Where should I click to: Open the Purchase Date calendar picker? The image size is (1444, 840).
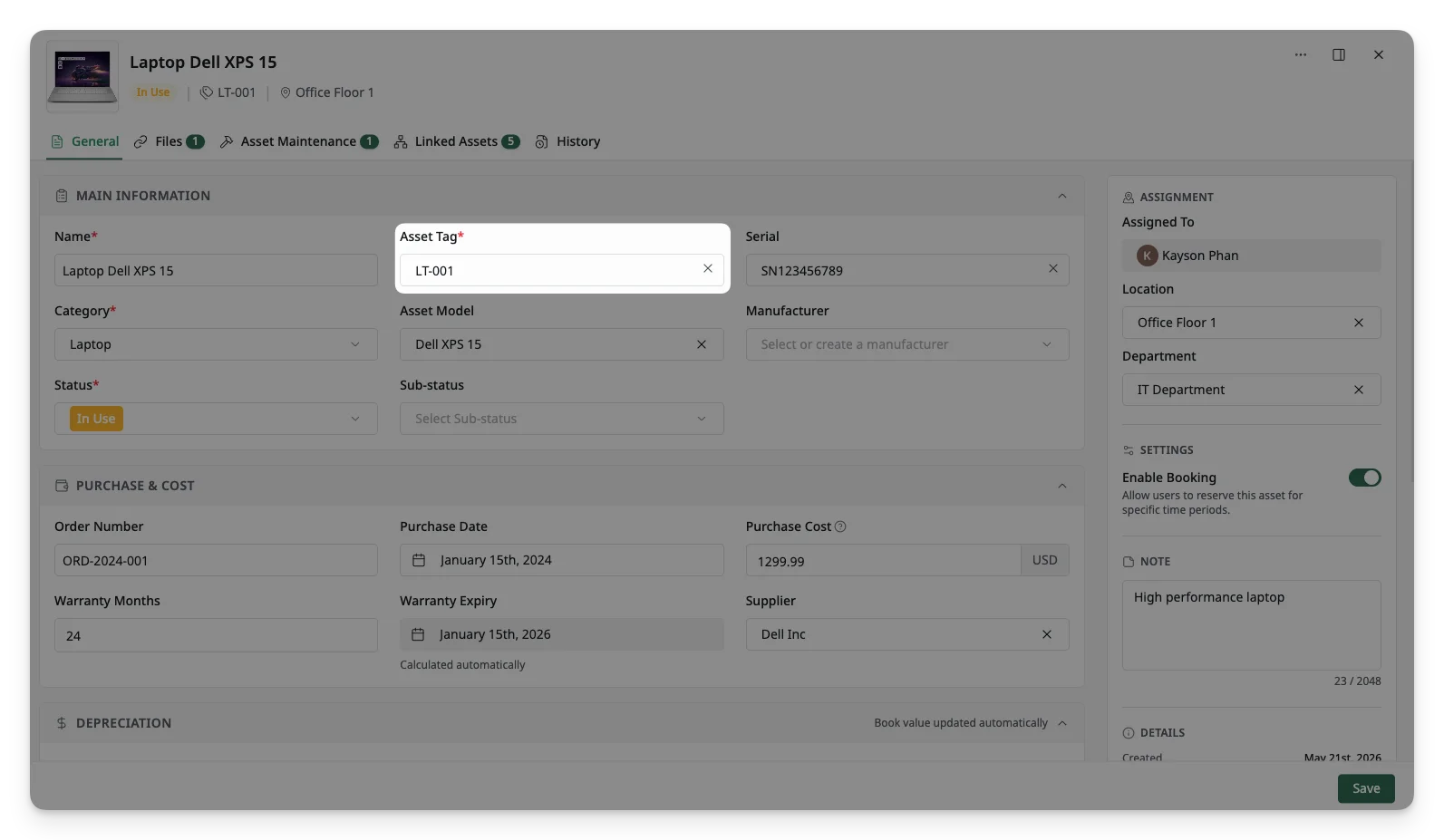tap(561, 560)
